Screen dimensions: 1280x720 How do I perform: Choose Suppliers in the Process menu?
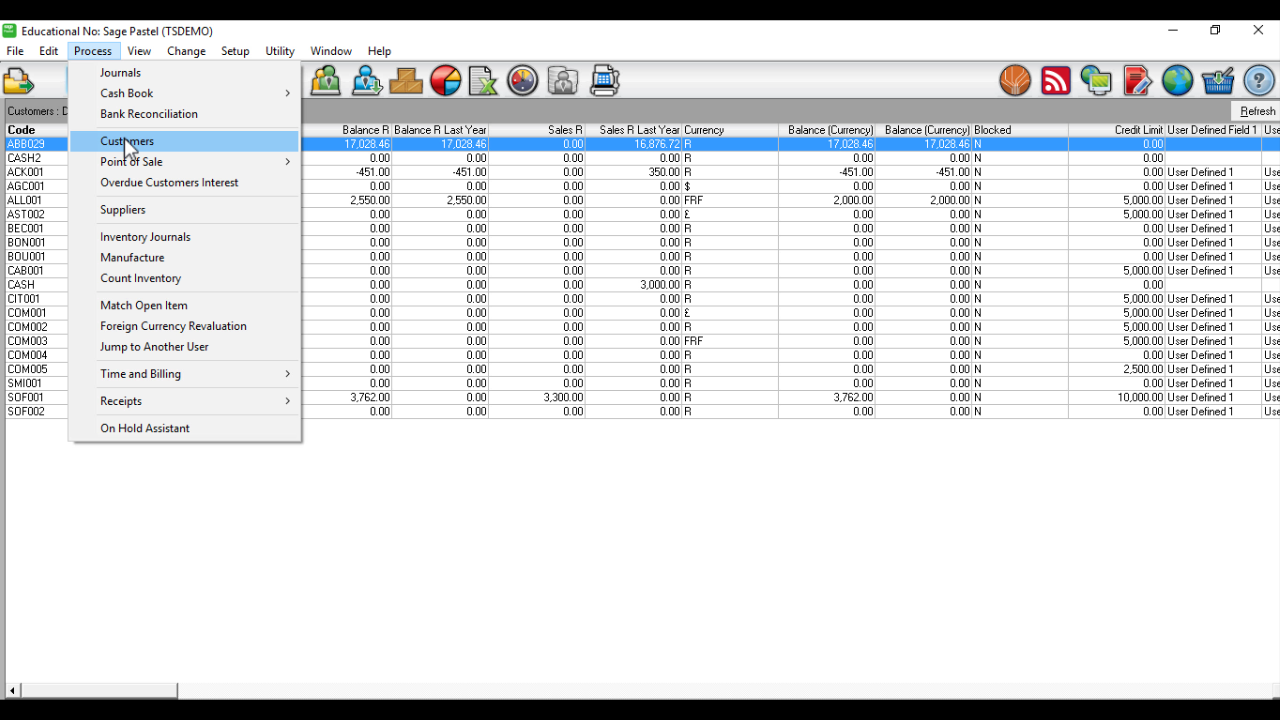123,210
